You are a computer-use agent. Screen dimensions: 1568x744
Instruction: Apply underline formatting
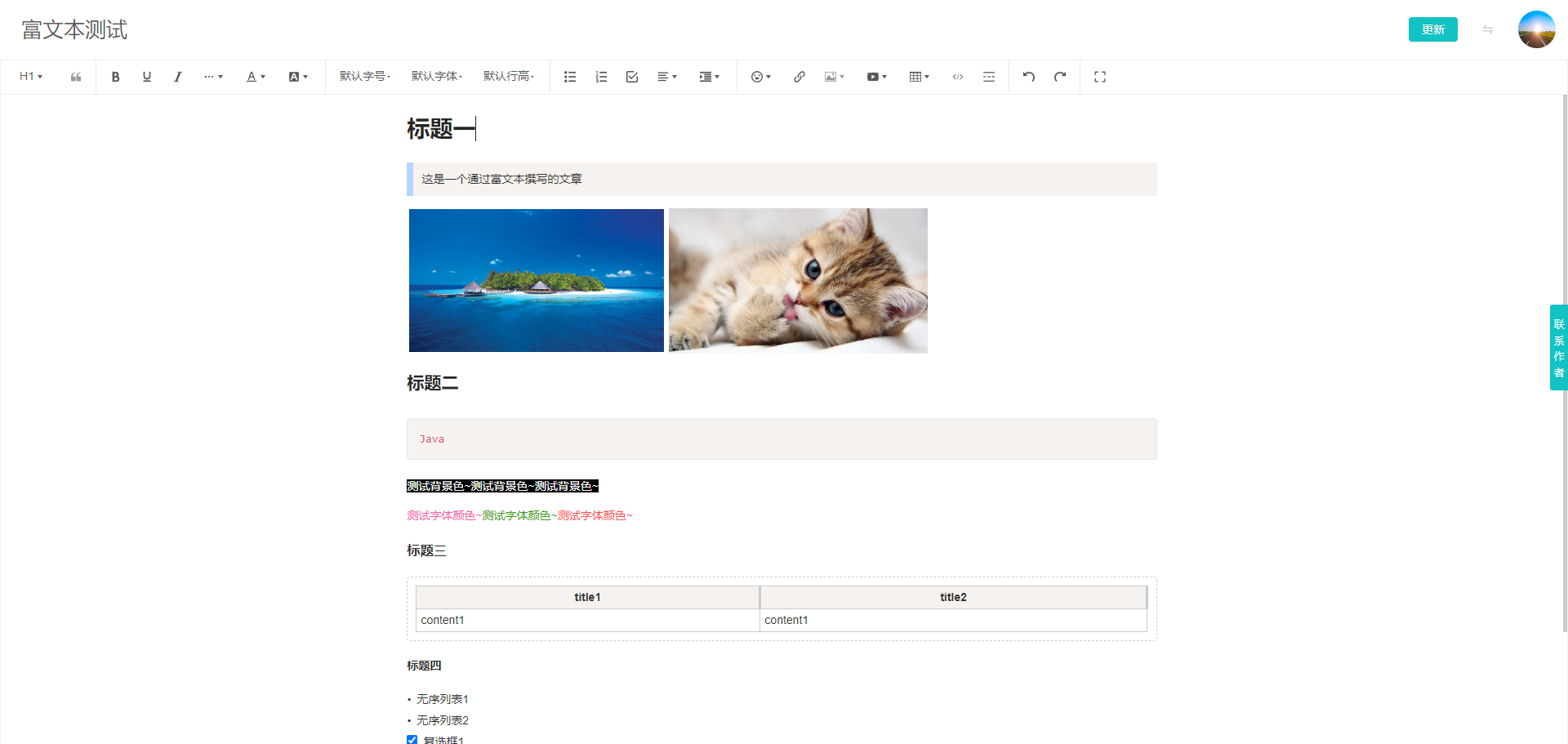pyautogui.click(x=147, y=77)
